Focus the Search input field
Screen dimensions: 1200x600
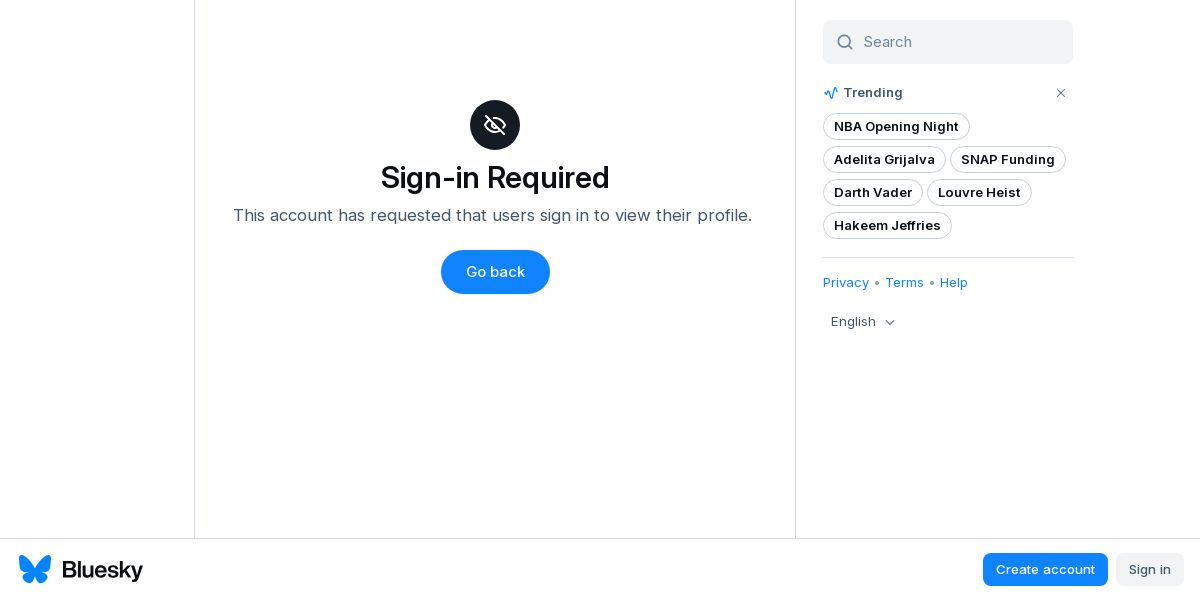coord(948,42)
